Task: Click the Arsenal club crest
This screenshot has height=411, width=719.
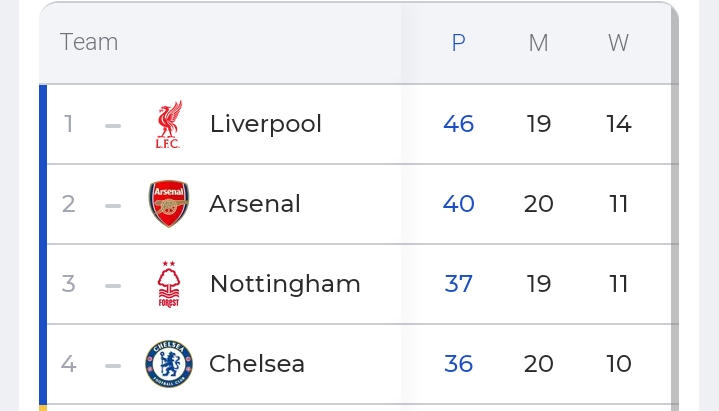Action: 169,204
